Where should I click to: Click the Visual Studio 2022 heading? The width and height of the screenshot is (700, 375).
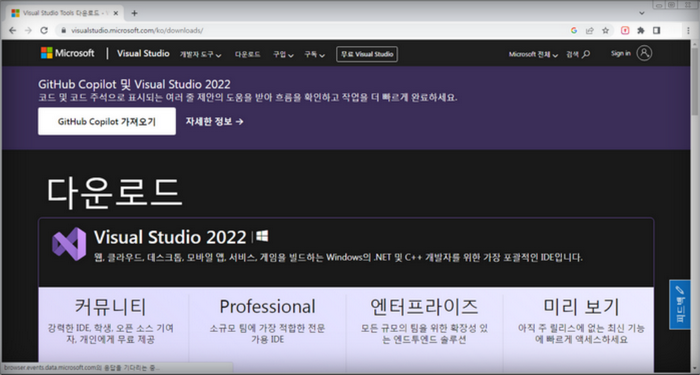tap(170, 237)
